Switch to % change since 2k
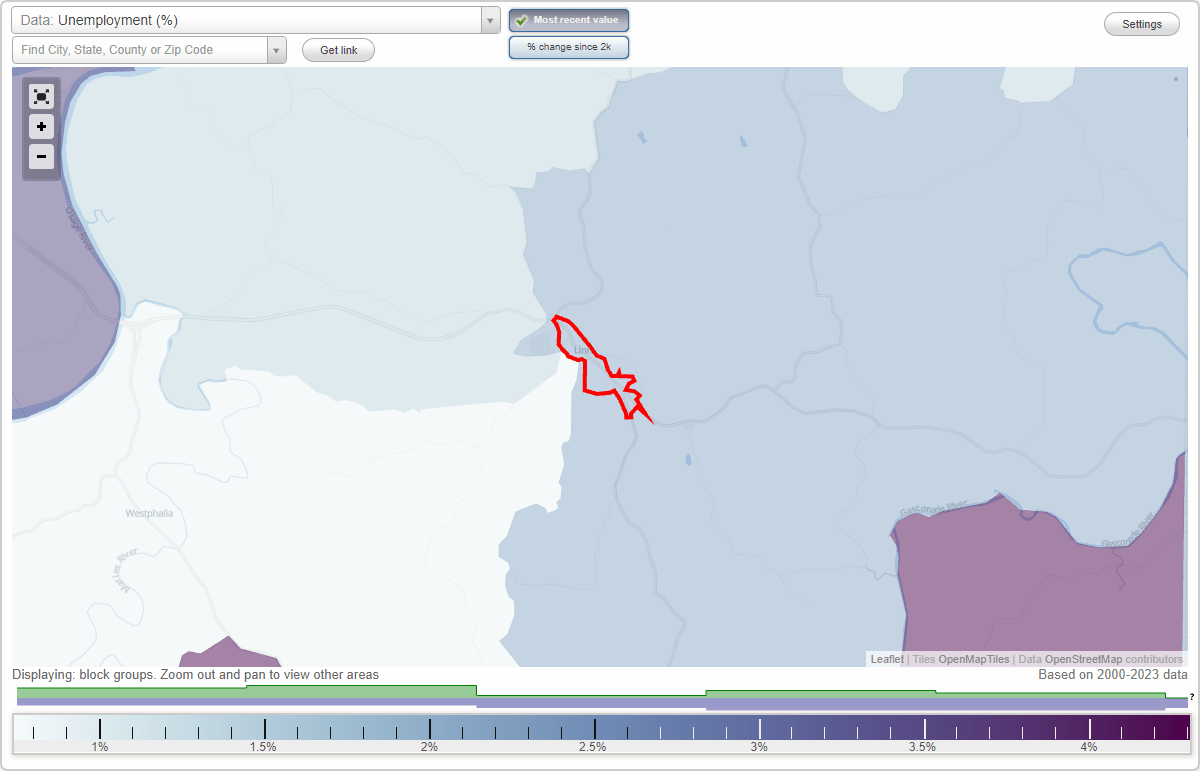The image size is (1200, 771). 569,47
